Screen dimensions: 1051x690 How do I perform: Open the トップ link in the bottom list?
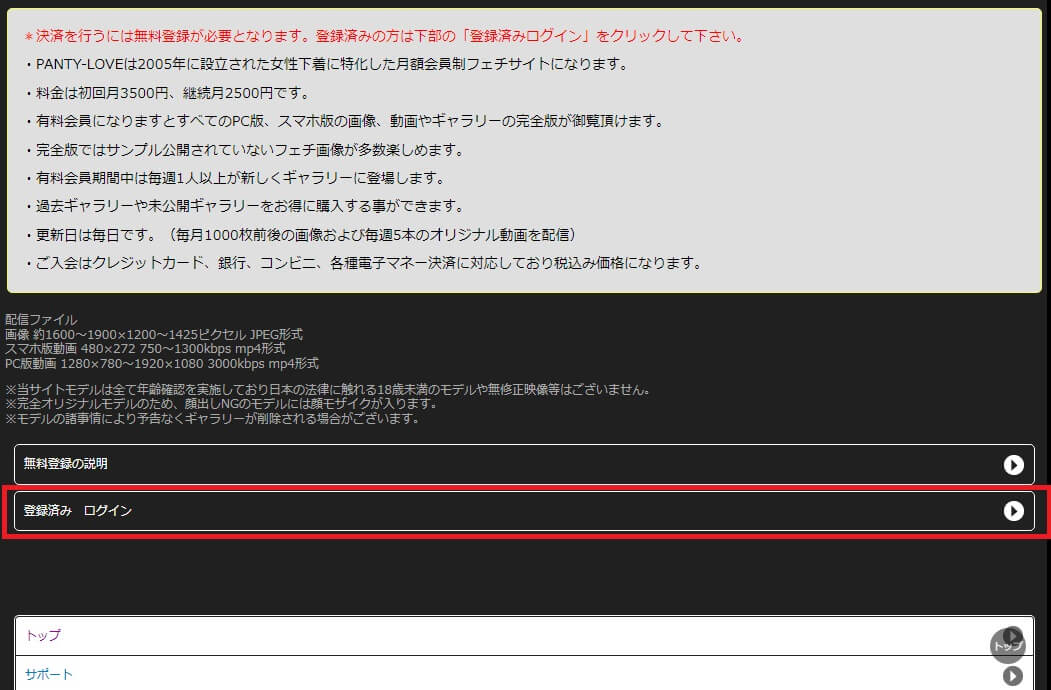click(43, 636)
